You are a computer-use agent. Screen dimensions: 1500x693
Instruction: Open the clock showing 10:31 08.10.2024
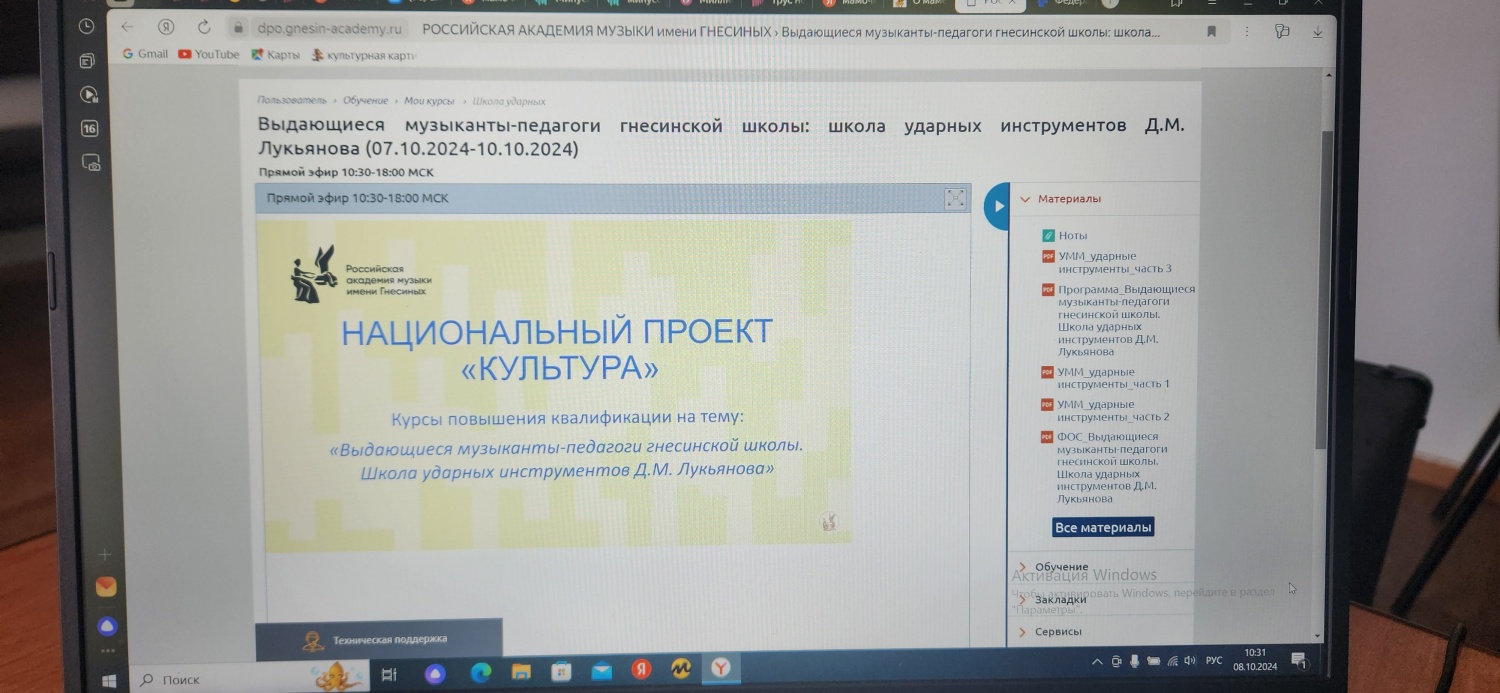pos(1255,660)
